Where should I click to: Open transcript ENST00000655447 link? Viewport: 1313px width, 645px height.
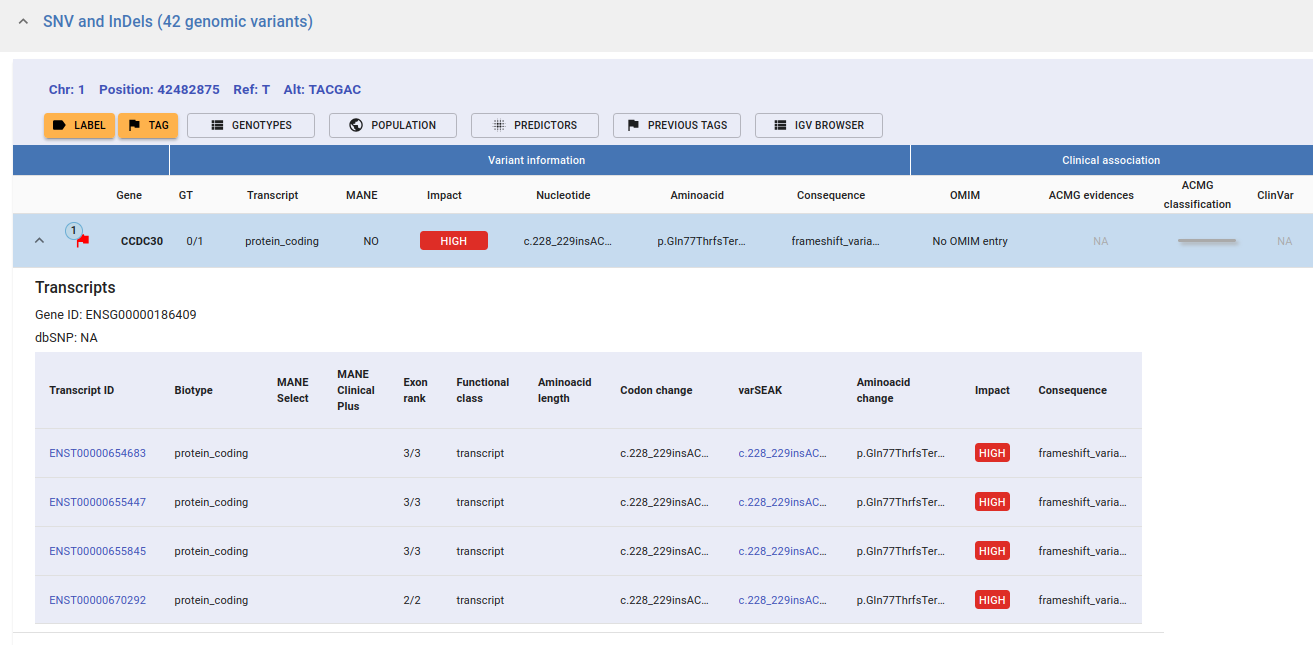97,502
